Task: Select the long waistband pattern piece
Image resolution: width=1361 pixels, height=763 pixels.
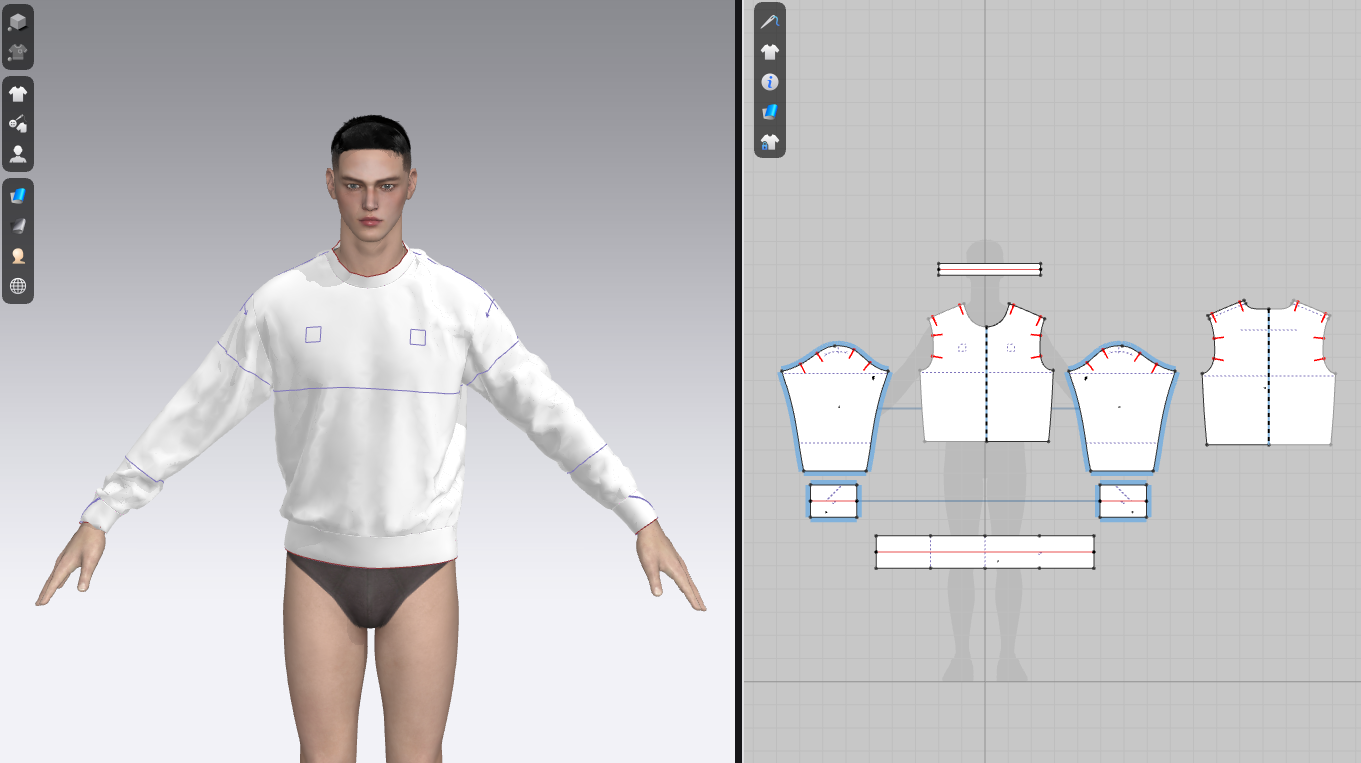Action: [960, 560]
